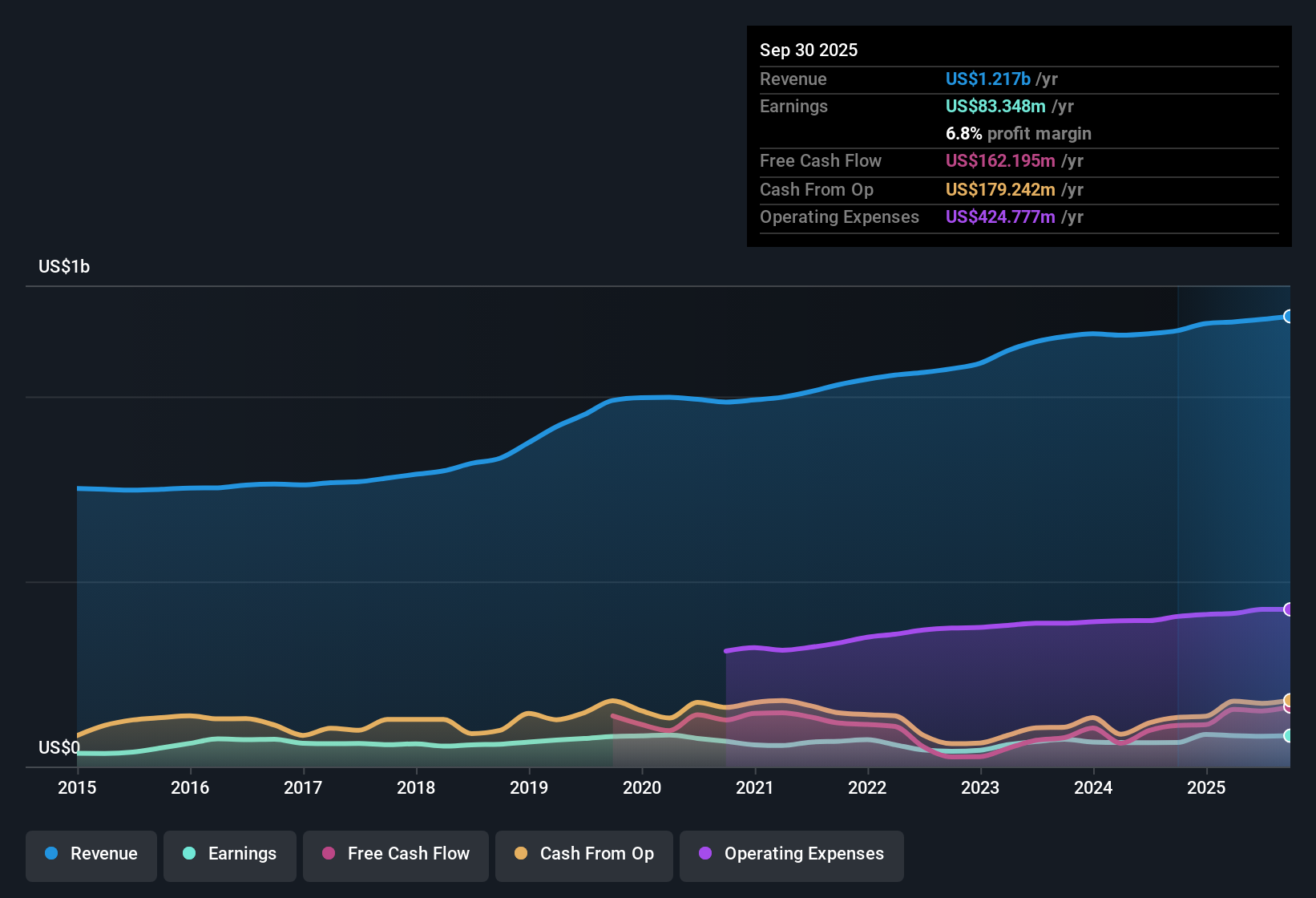Click the Free Cash Flow tooltip label
Screen dimensions: 1316x898
tap(821, 161)
